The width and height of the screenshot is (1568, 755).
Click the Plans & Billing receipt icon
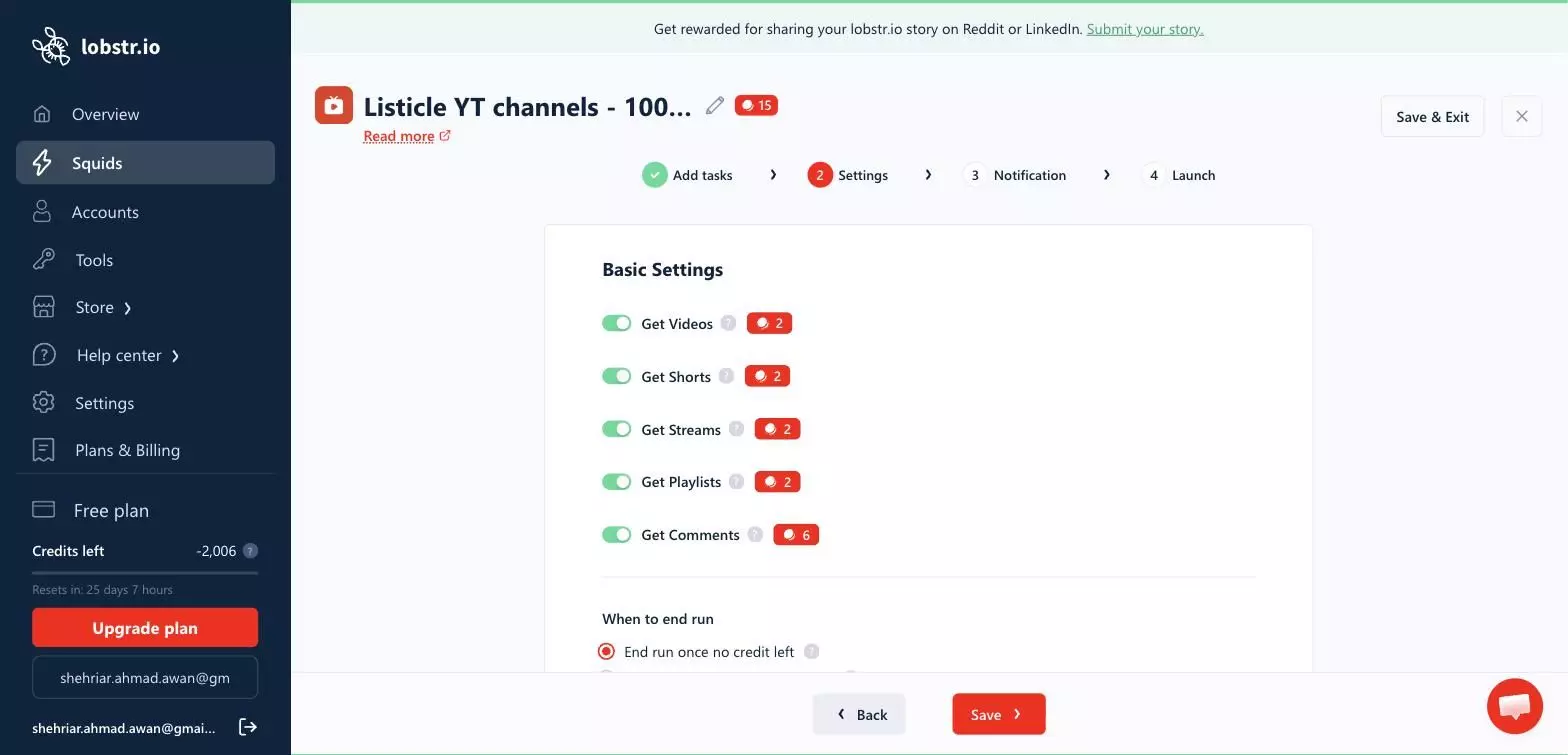pos(43,450)
